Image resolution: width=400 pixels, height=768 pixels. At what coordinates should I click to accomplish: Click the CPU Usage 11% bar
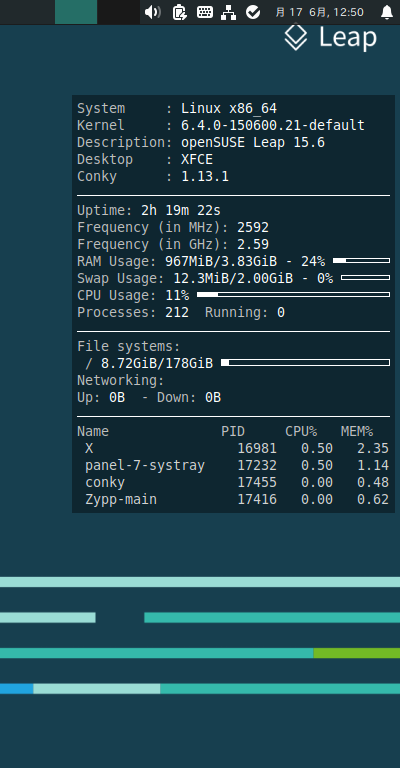pos(293,294)
